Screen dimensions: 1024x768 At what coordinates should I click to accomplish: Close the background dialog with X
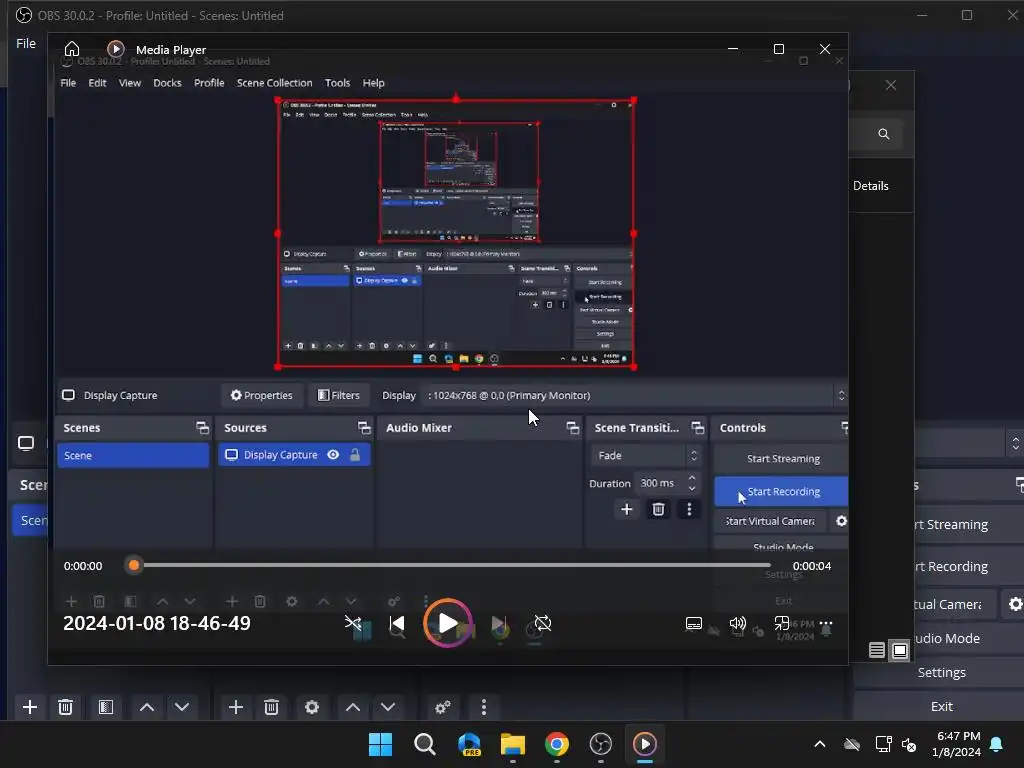[x=891, y=85]
